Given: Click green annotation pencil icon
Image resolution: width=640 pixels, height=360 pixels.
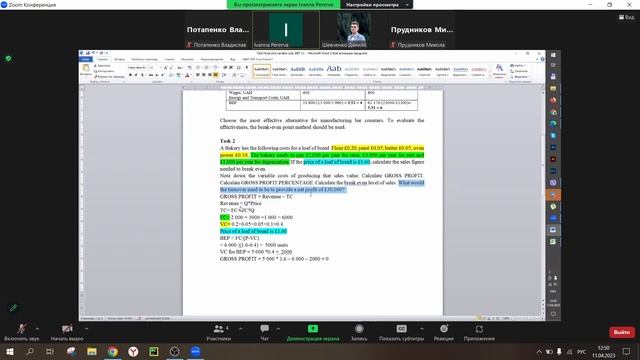Looking at the screenshot, I should pos(13,308).
